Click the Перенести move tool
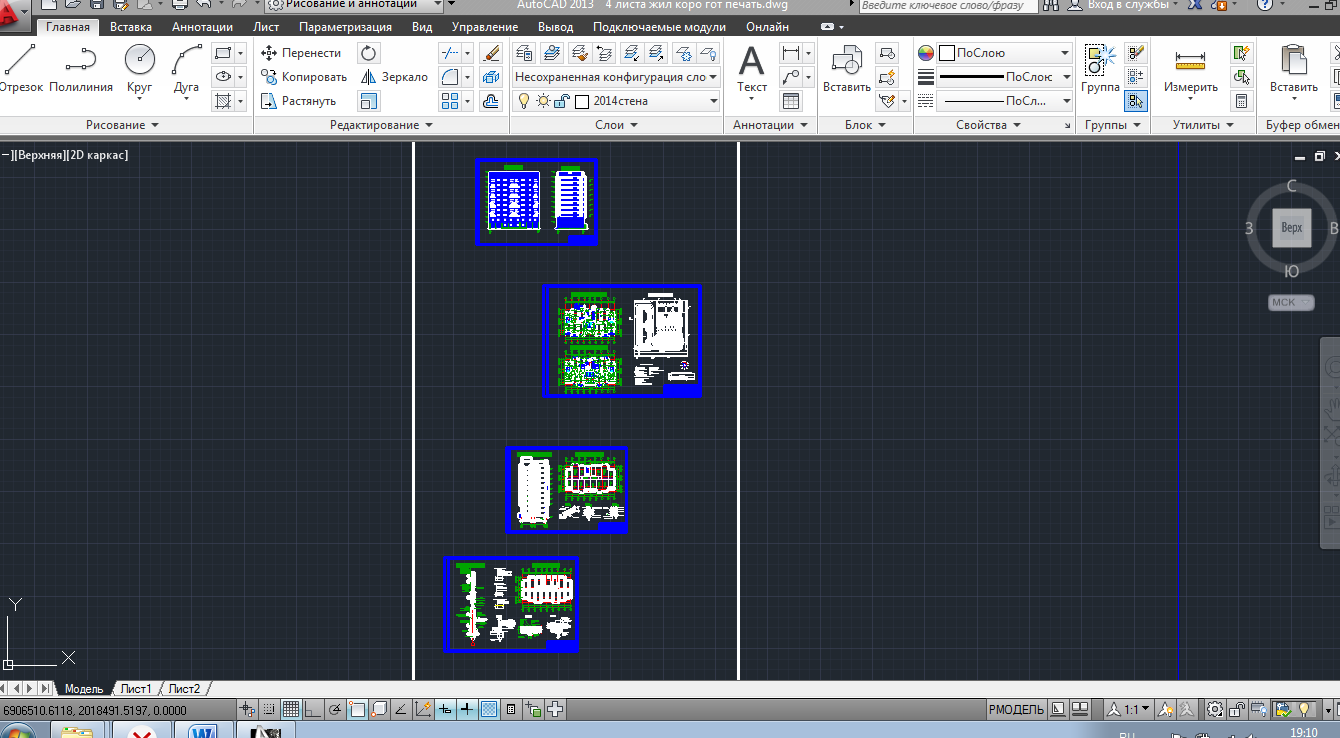 click(x=301, y=53)
